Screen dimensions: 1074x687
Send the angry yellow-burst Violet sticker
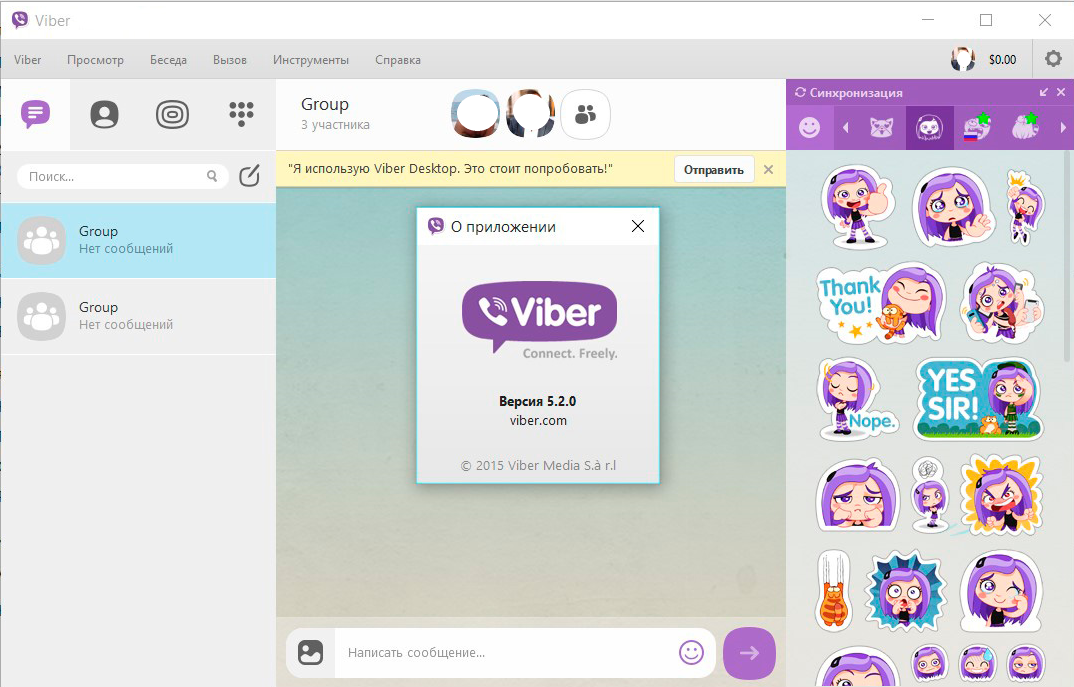1001,495
